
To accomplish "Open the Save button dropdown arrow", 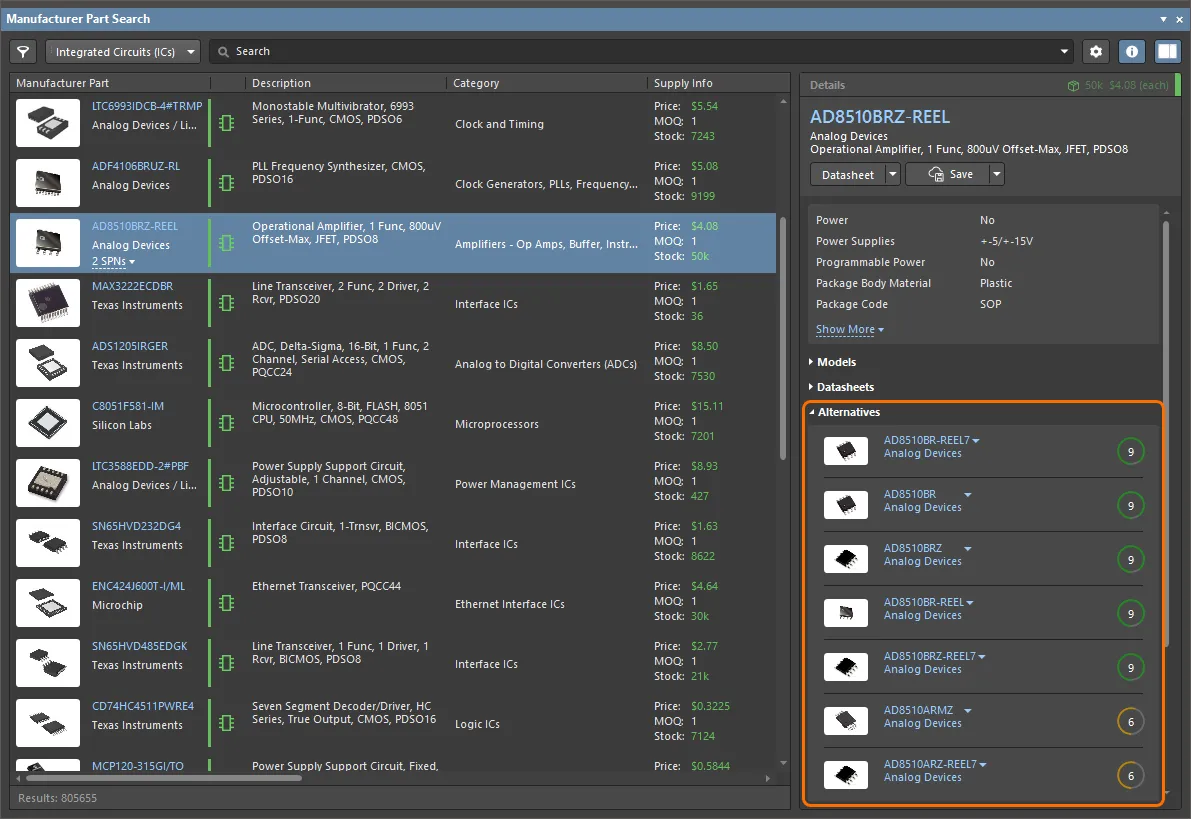I will tap(997, 175).
